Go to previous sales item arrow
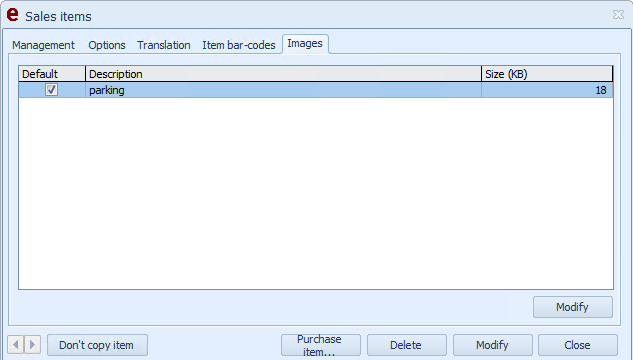633x360 pixels. 16,345
